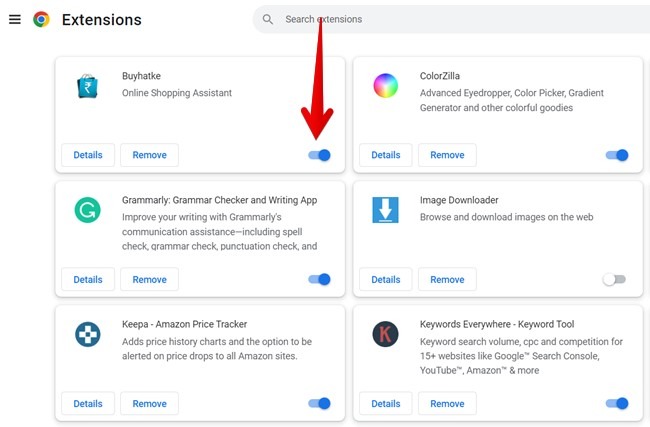Screen dimensions: 650x427
Task: Click the Buyhatke extension name
Action: 141,76
